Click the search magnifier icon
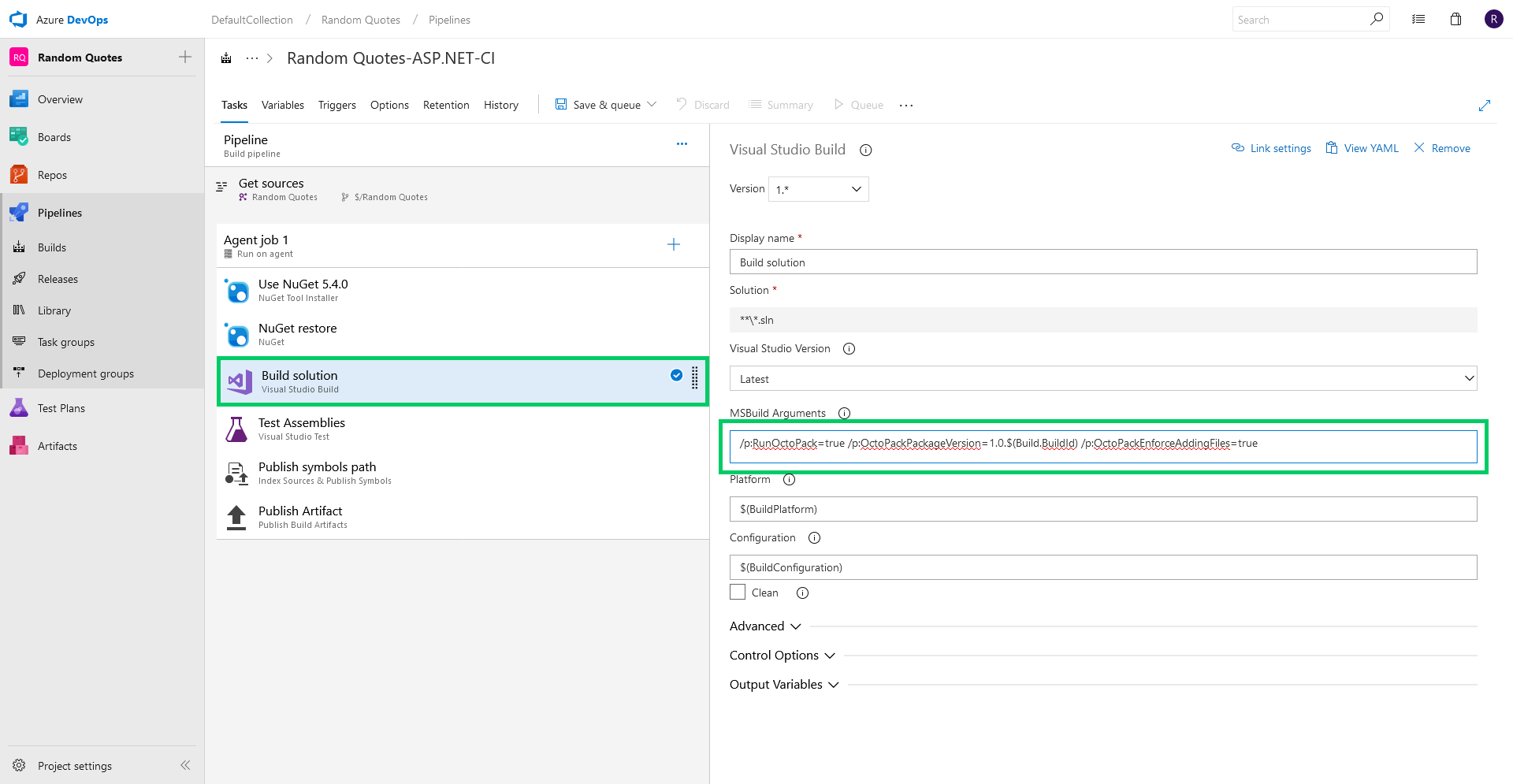The image size is (1513, 784). point(1377,19)
